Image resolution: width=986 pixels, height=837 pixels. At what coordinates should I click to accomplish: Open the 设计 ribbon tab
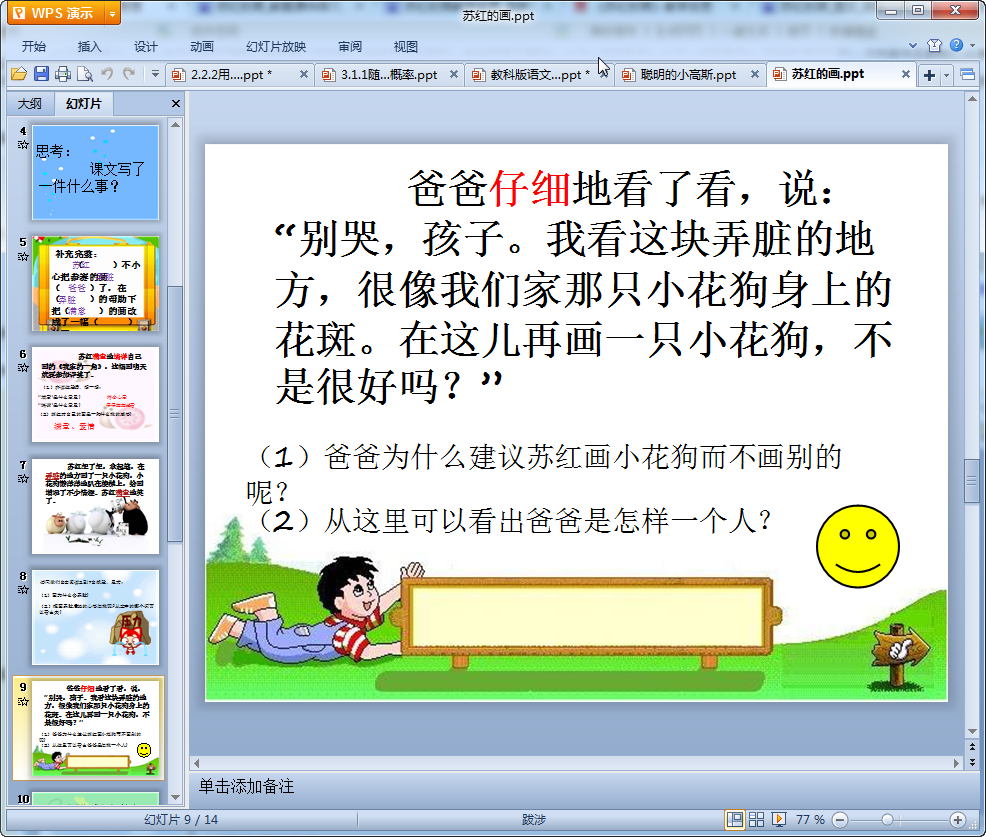pos(145,47)
